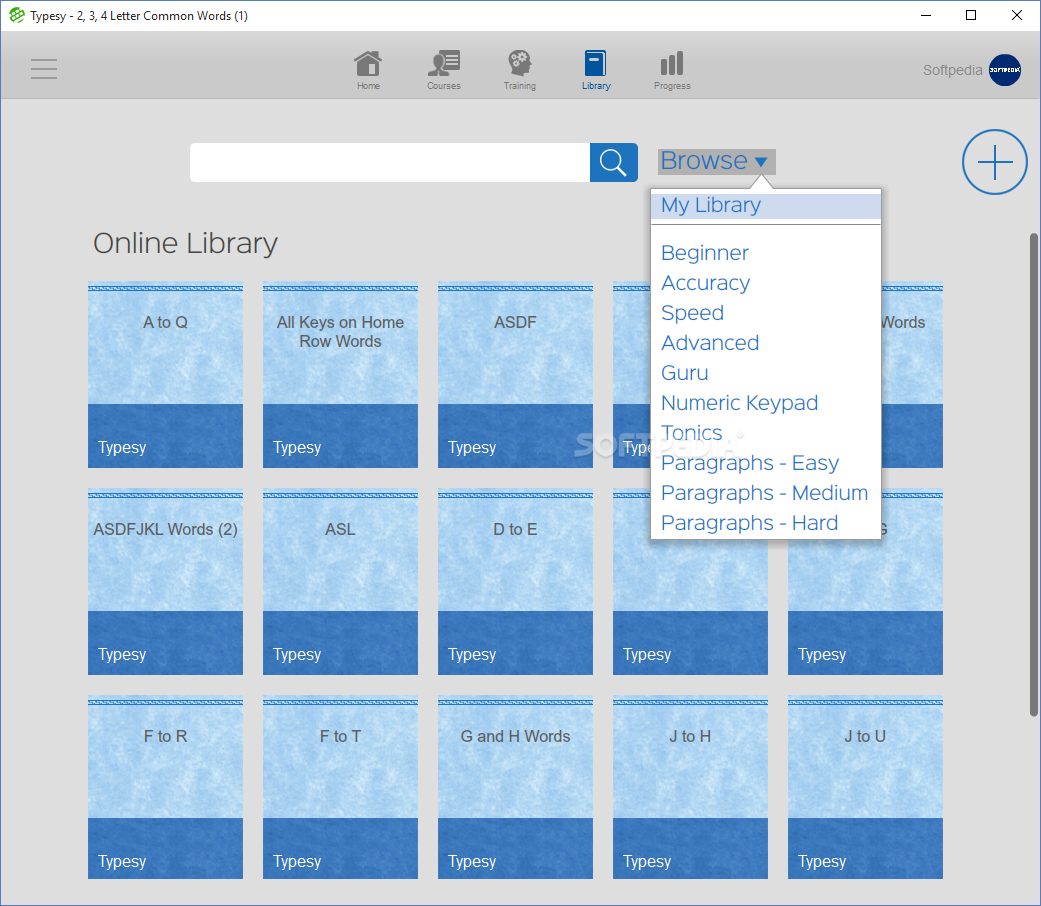Open the F to R lesson card
1041x906 pixels.
(x=165, y=788)
